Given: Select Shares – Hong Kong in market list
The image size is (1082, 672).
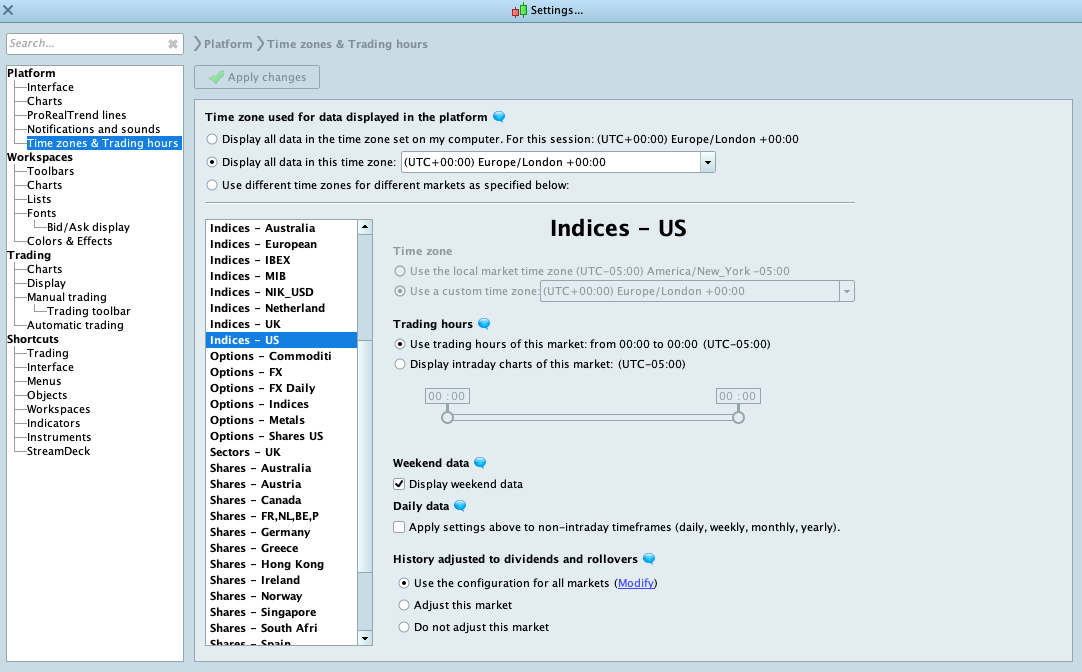Looking at the screenshot, I should coord(282,564).
